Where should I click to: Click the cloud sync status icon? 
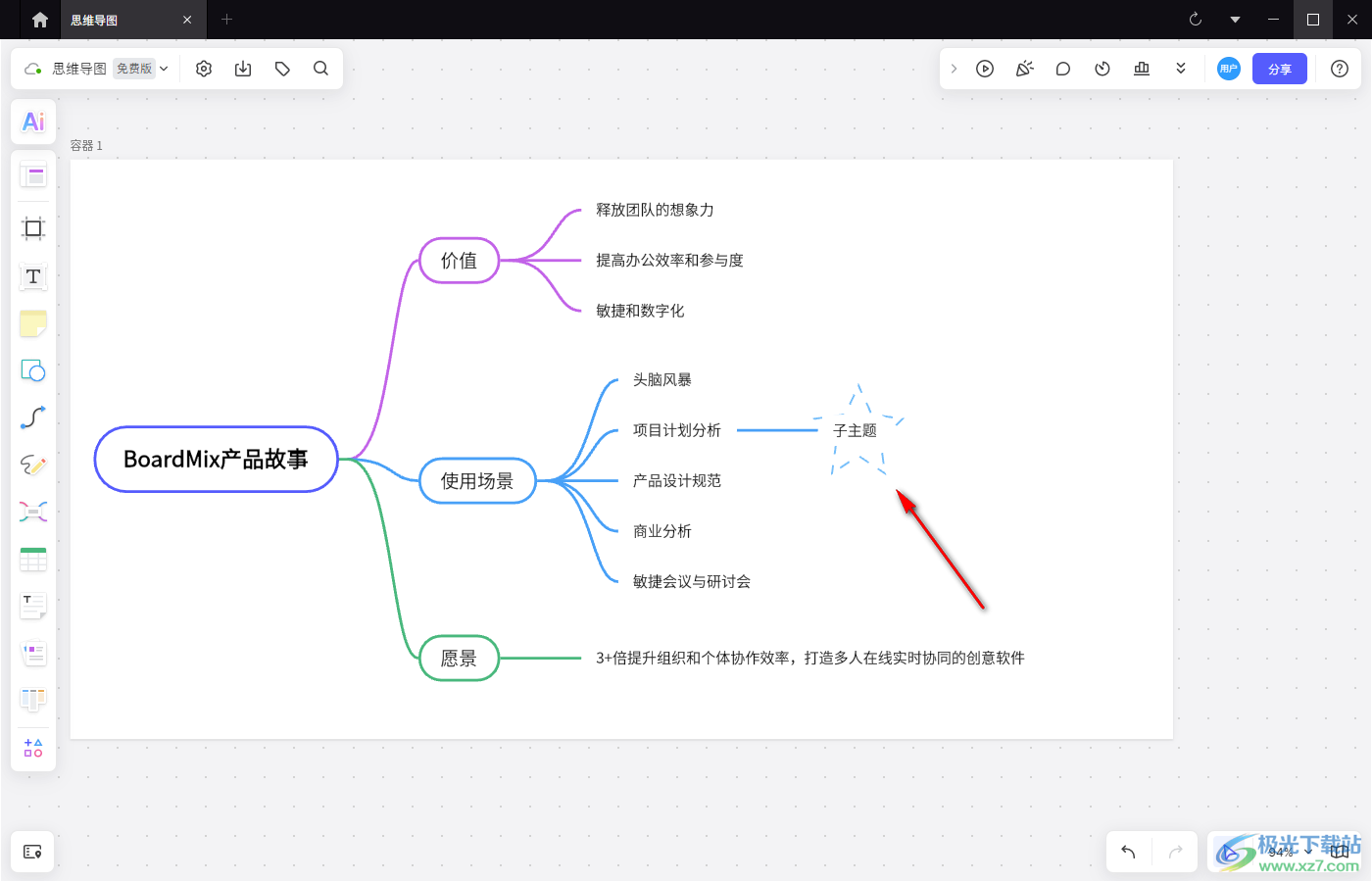coord(33,69)
